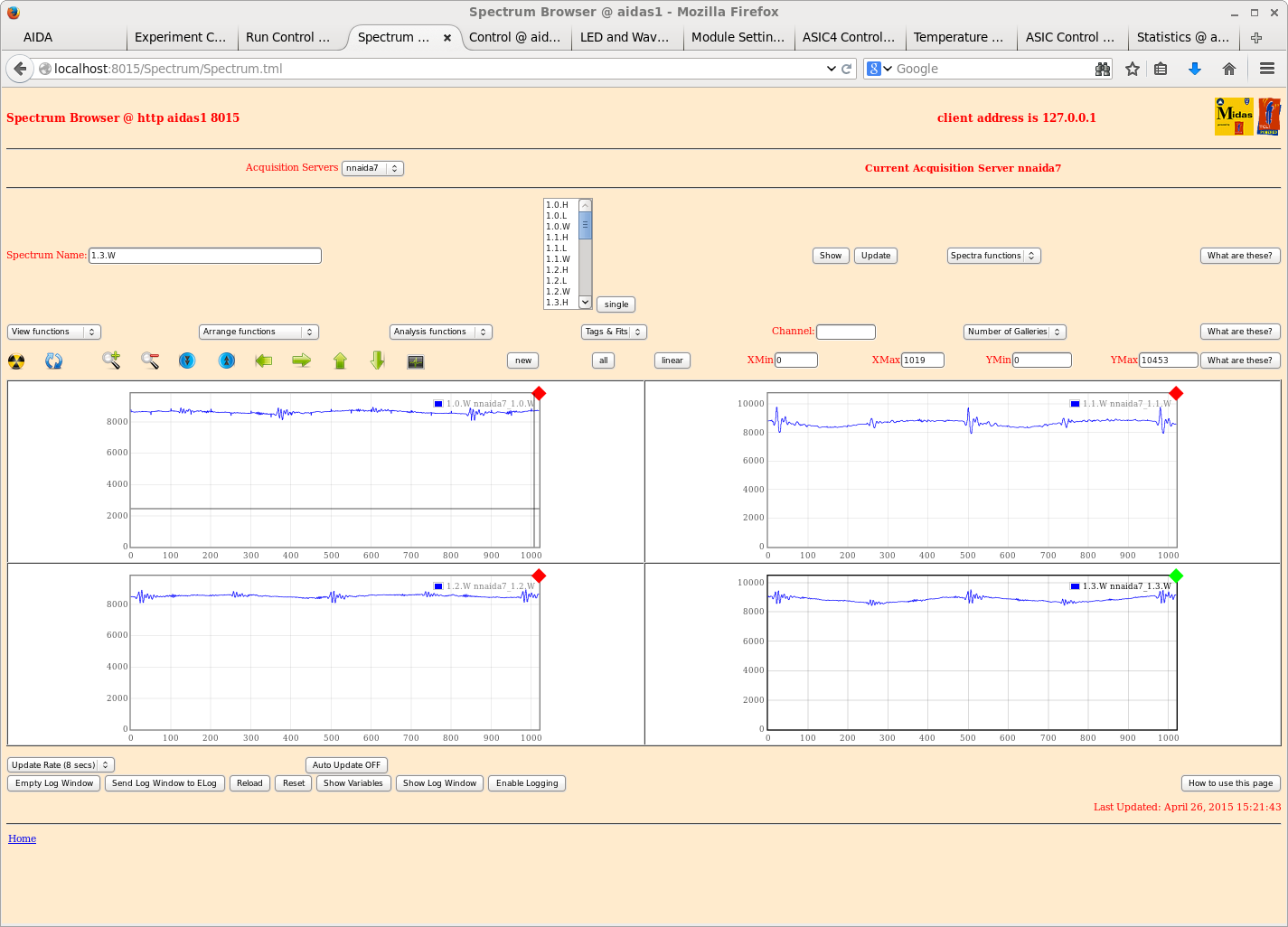Switch to the Experiment C... tab

(180, 37)
